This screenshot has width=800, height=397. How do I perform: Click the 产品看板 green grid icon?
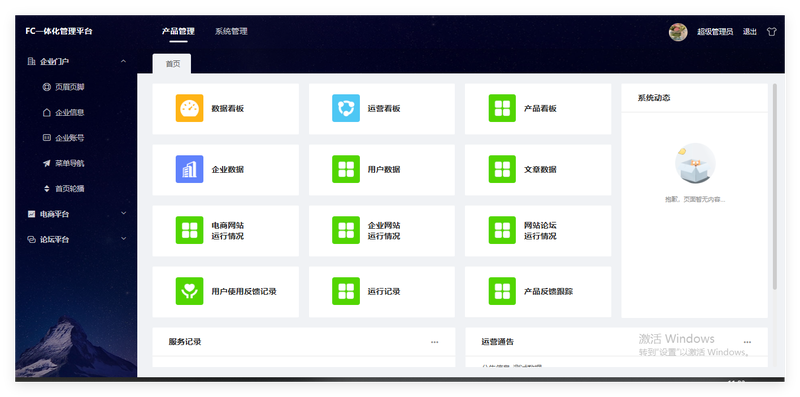(502, 108)
